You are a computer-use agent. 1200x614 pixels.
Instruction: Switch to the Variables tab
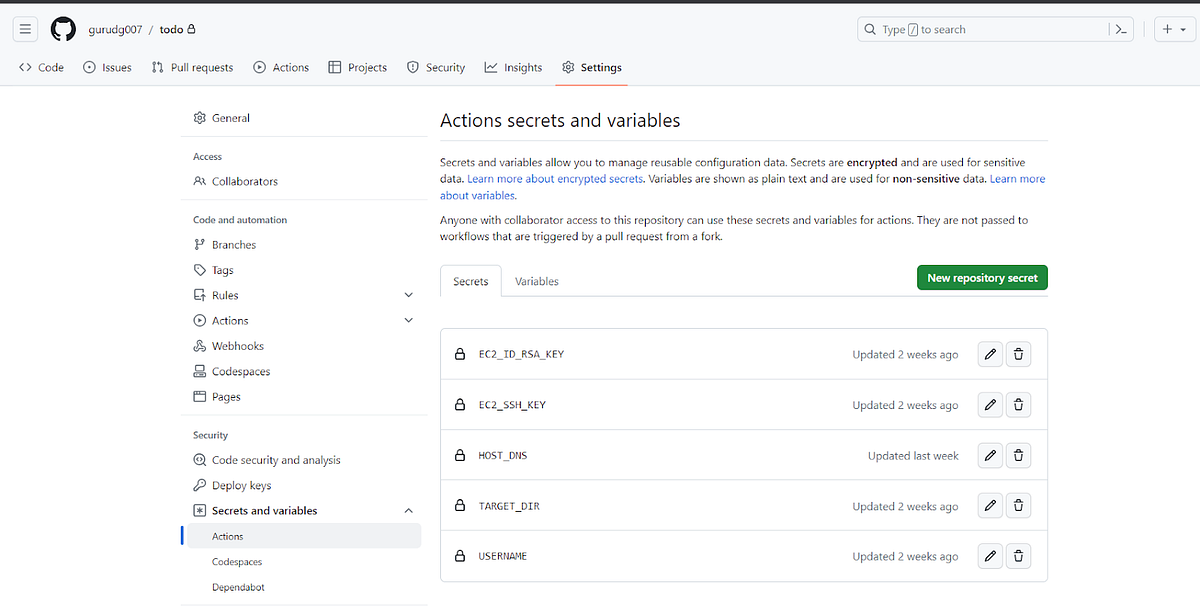click(536, 281)
